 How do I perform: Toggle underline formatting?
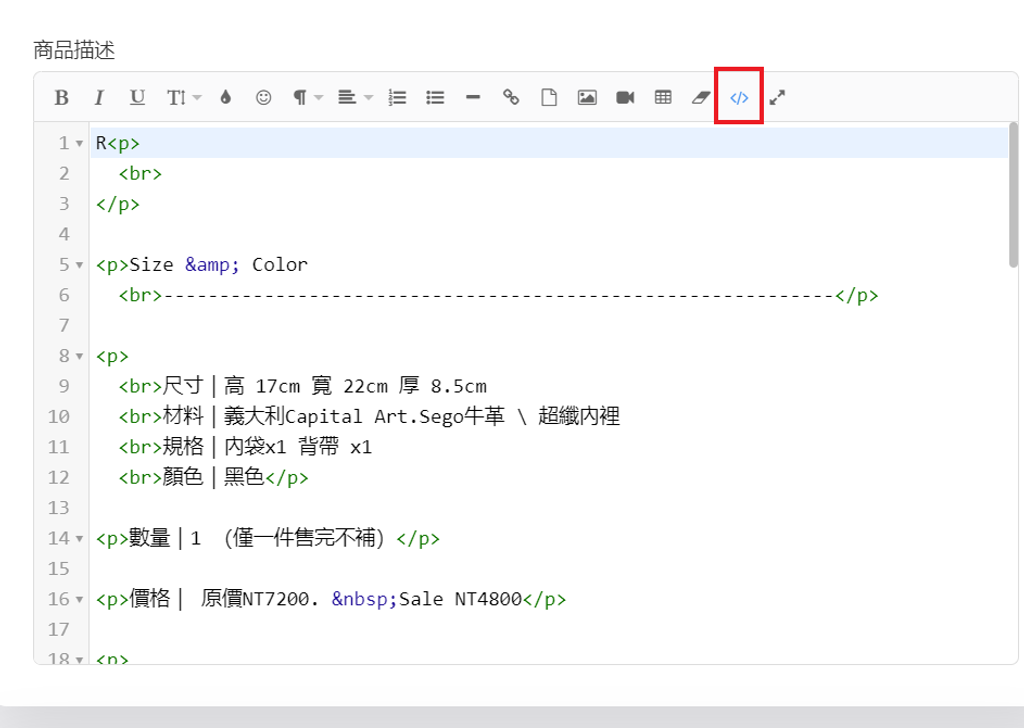click(x=137, y=97)
